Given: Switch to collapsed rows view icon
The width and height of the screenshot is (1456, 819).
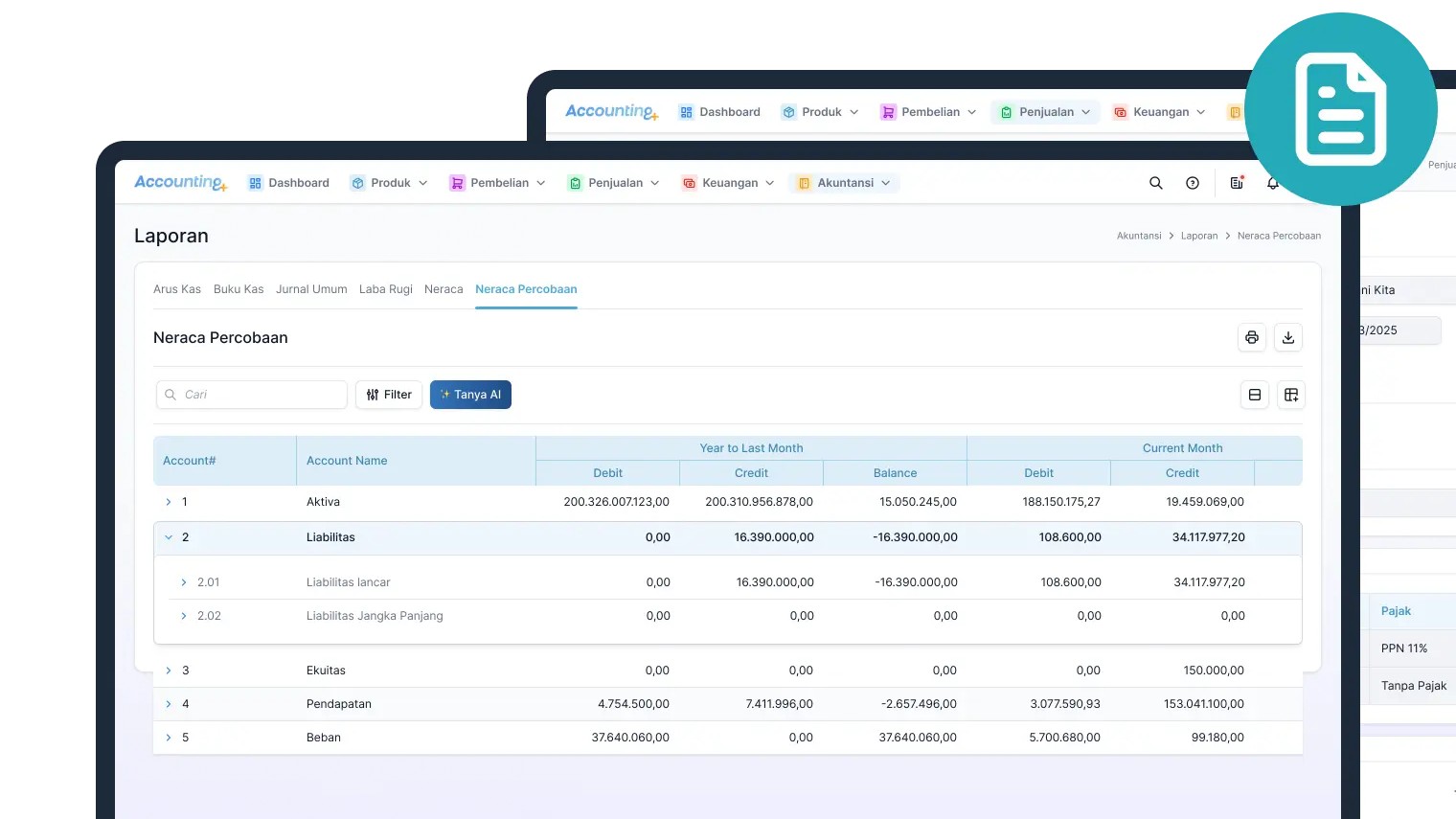Looking at the screenshot, I should pos(1255,395).
